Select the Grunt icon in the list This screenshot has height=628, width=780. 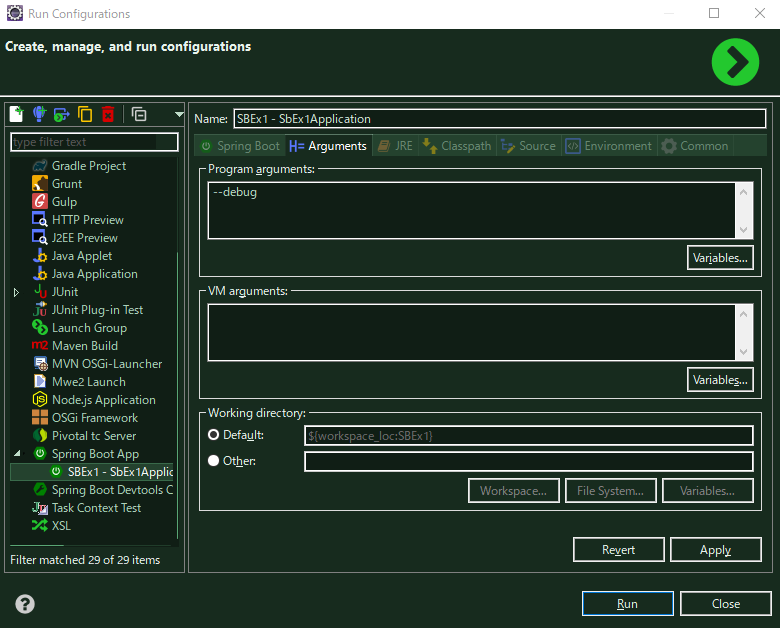(40, 184)
